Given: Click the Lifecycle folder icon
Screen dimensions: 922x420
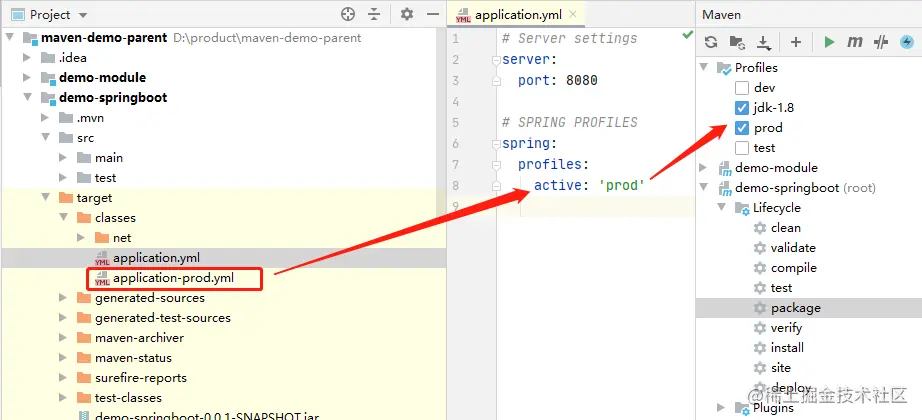Looking at the screenshot, I should point(742,208).
